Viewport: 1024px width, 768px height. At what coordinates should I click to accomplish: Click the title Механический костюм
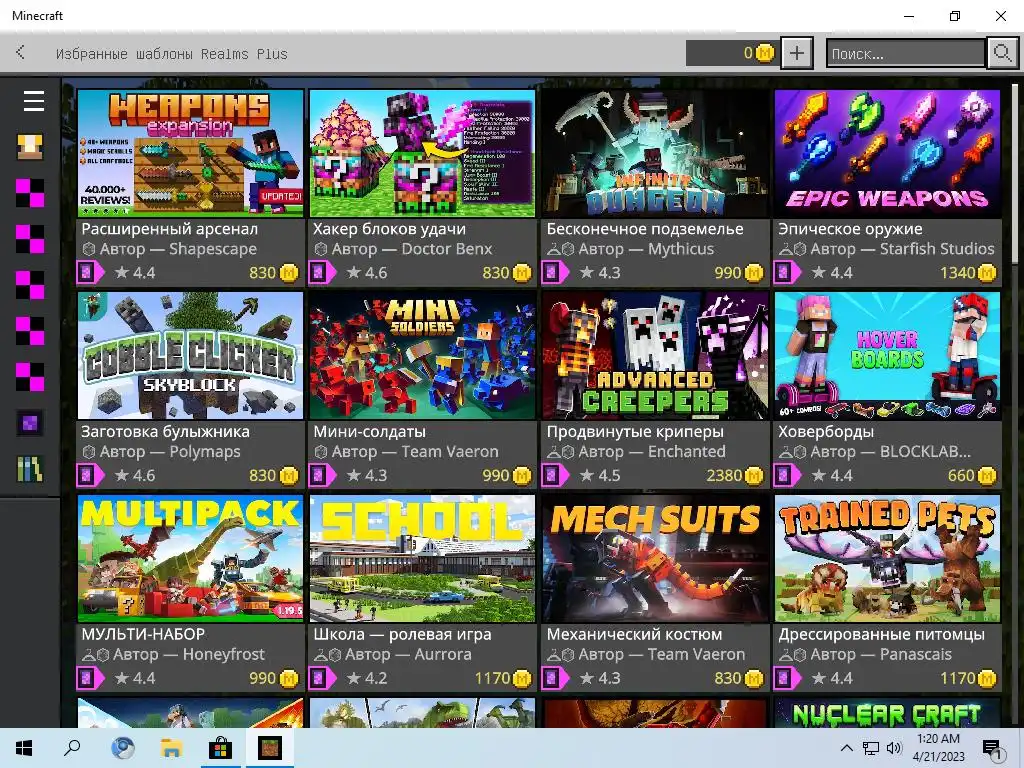pyautogui.click(x=634, y=634)
